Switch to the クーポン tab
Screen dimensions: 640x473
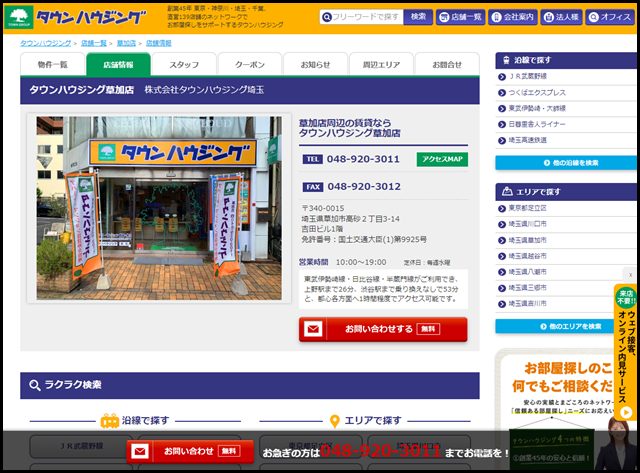click(x=250, y=64)
